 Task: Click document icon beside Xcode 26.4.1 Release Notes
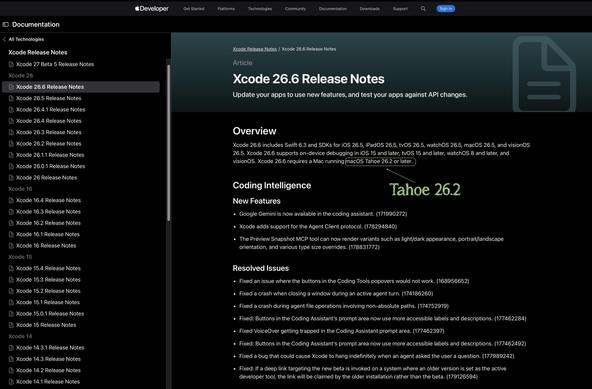tap(11, 110)
